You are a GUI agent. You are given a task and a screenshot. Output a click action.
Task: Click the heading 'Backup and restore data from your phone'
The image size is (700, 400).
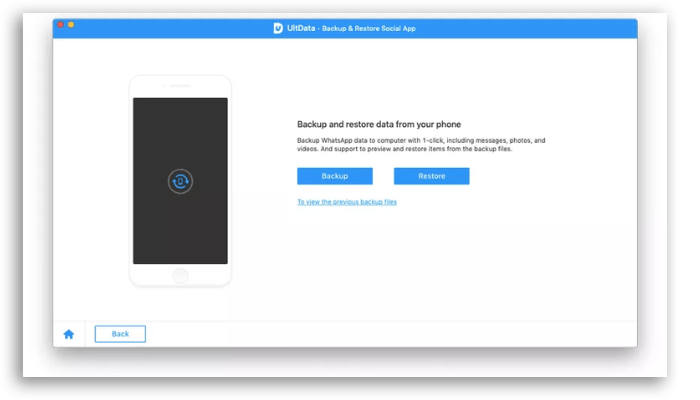(379, 124)
